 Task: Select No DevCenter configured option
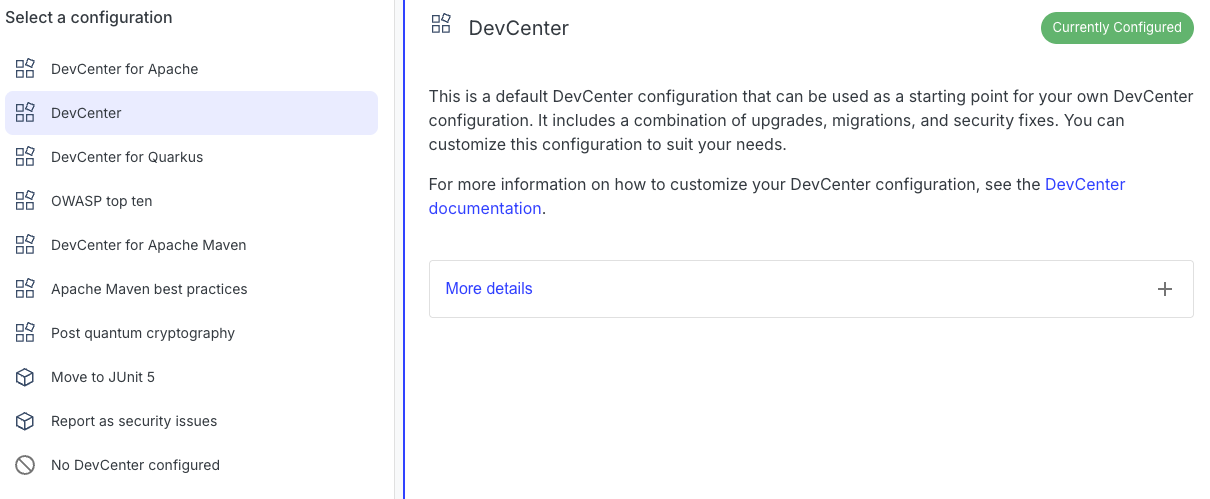(191, 465)
